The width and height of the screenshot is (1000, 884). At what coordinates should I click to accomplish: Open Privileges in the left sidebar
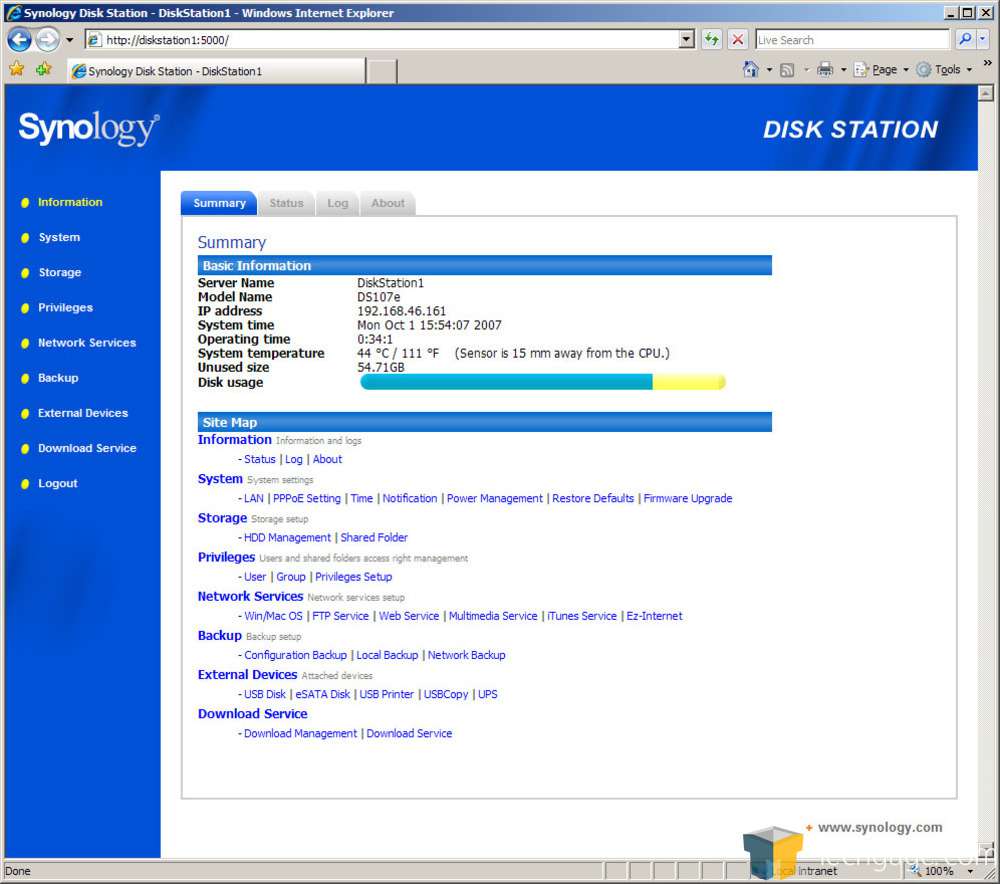(x=66, y=307)
